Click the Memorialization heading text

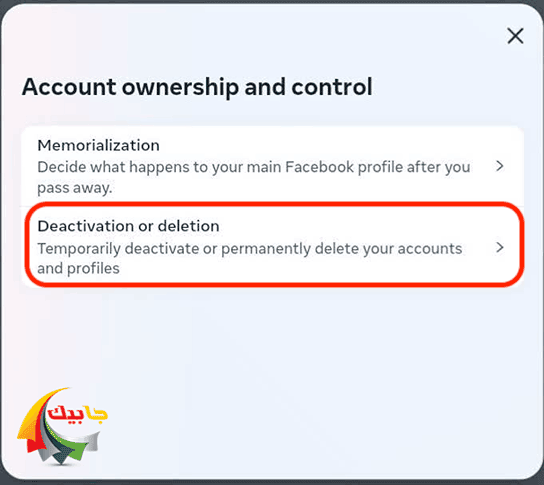[x=99, y=145]
